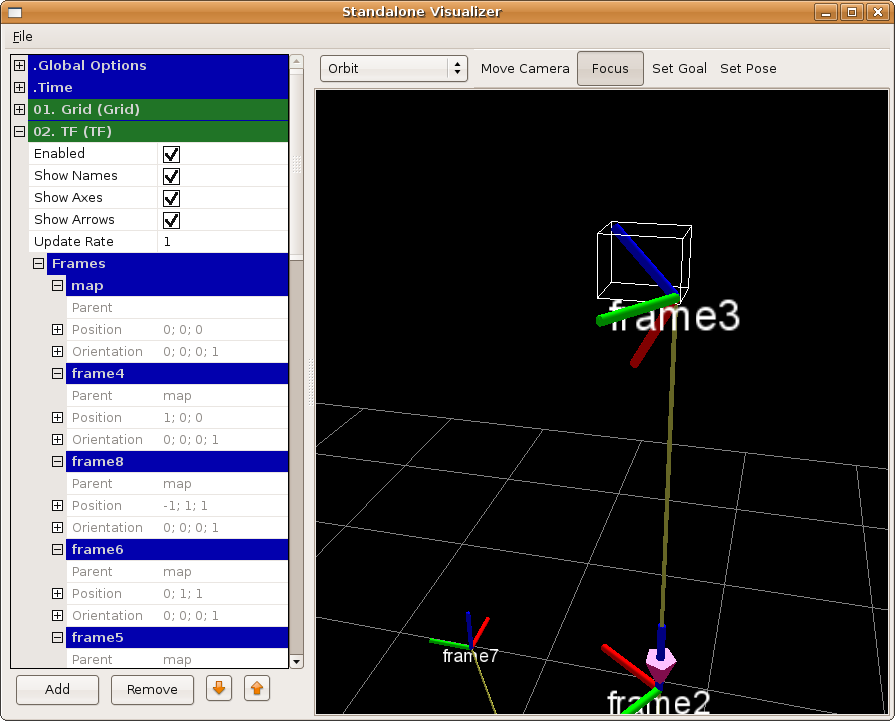The image size is (895, 721).
Task: Uncheck the Show Names checkbox
Action: pos(171,176)
